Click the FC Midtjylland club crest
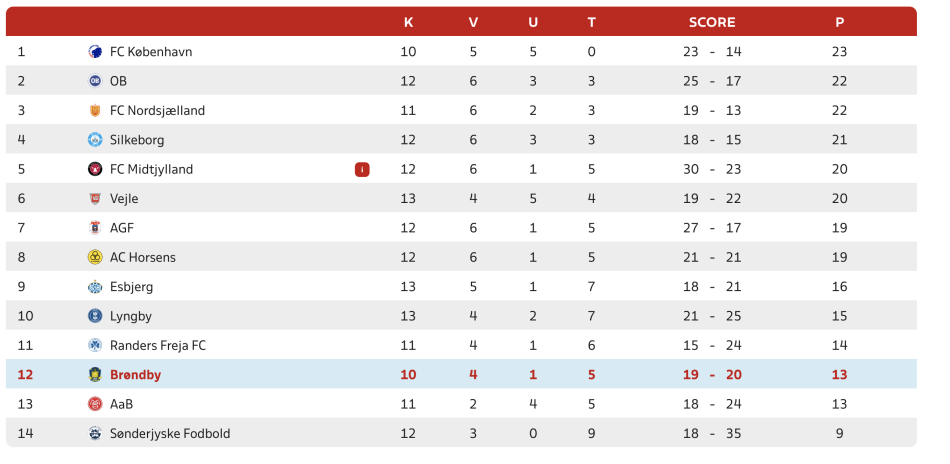Viewport: 950px width, 464px height. [x=95, y=169]
